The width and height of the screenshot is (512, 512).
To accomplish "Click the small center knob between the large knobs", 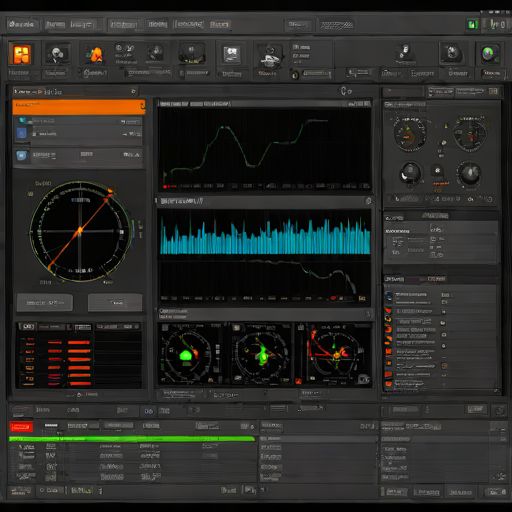I will point(437,171).
